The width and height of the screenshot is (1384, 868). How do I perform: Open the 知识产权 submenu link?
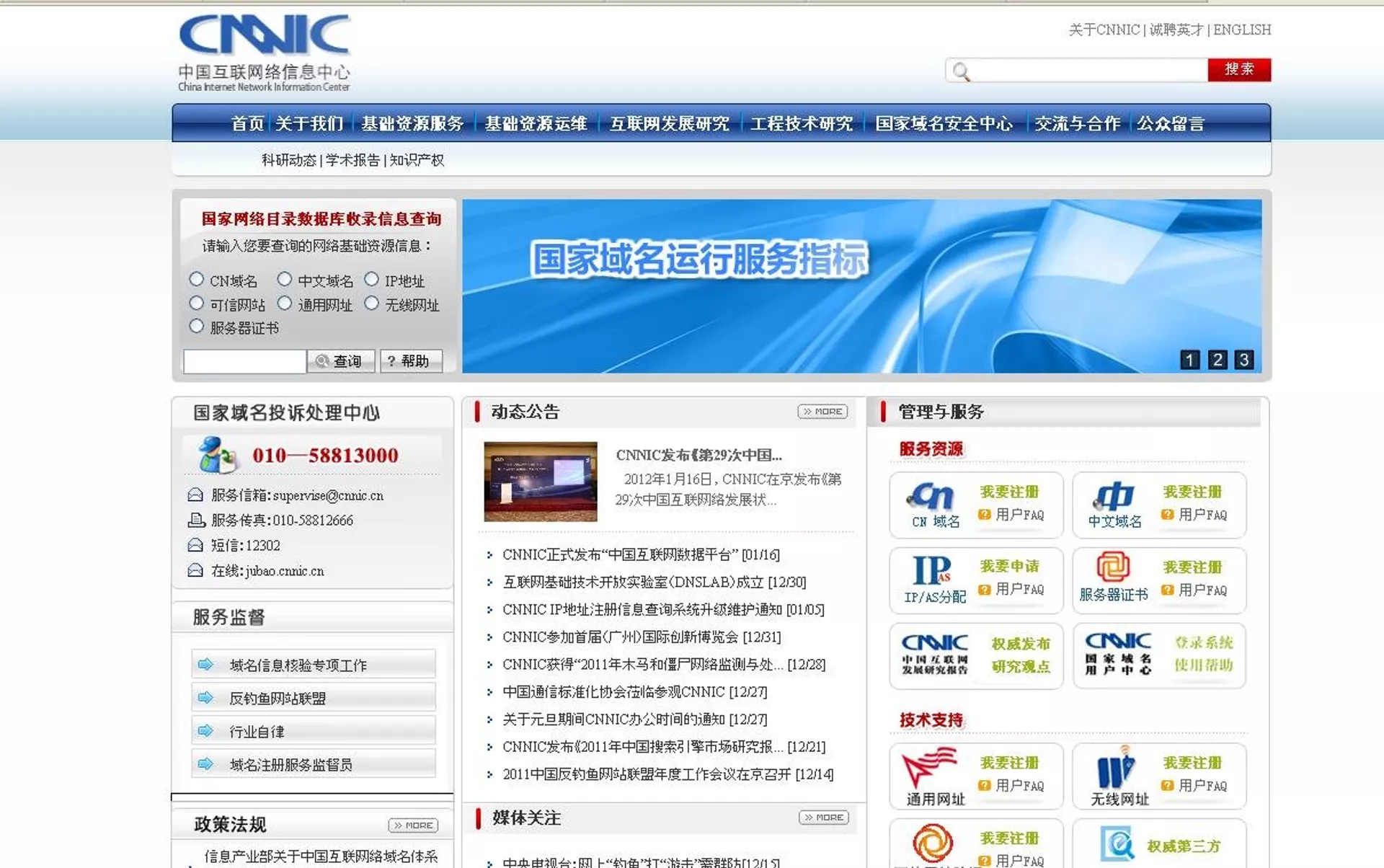tap(417, 160)
